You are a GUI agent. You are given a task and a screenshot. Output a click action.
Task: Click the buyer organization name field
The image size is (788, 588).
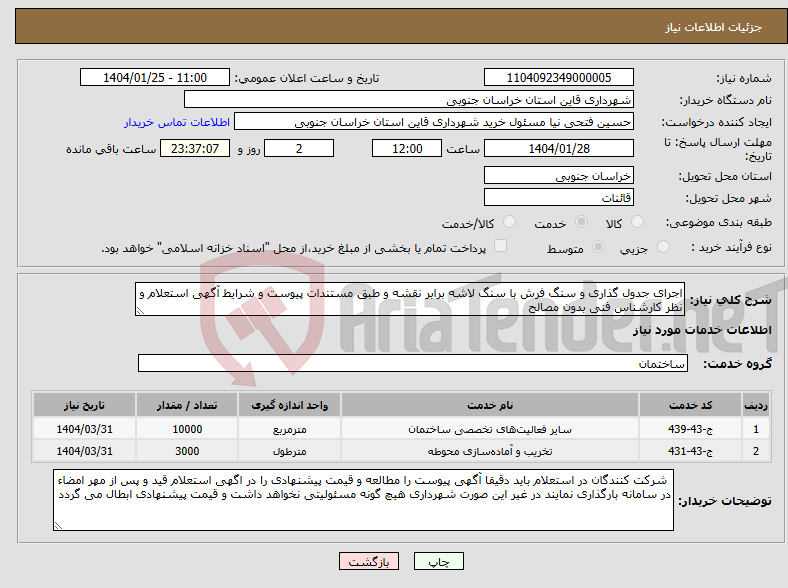(x=409, y=100)
